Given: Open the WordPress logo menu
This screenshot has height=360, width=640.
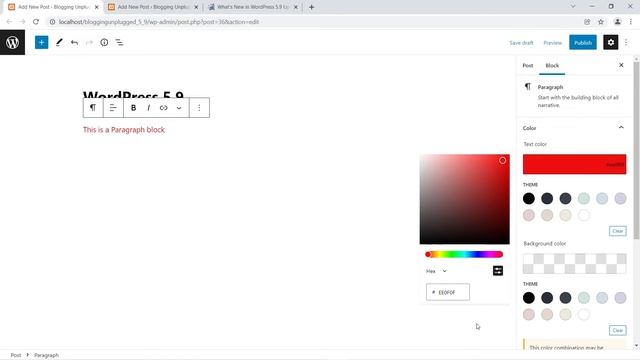Looking at the screenshot, I should [x=12, y=42].
